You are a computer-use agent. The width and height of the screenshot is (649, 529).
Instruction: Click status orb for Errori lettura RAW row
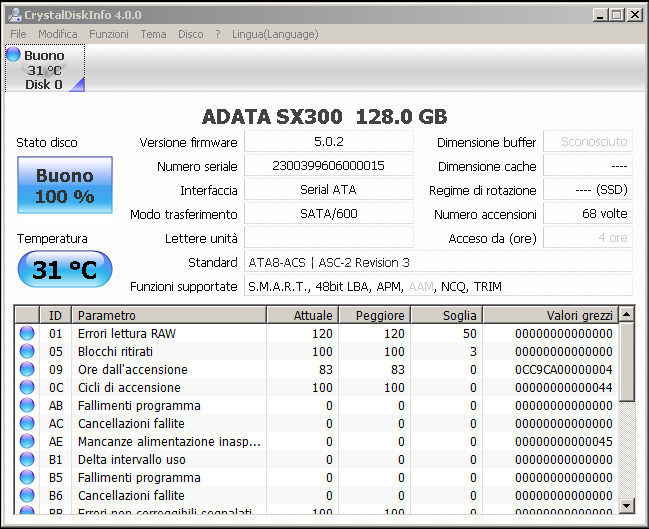[27, 333]
